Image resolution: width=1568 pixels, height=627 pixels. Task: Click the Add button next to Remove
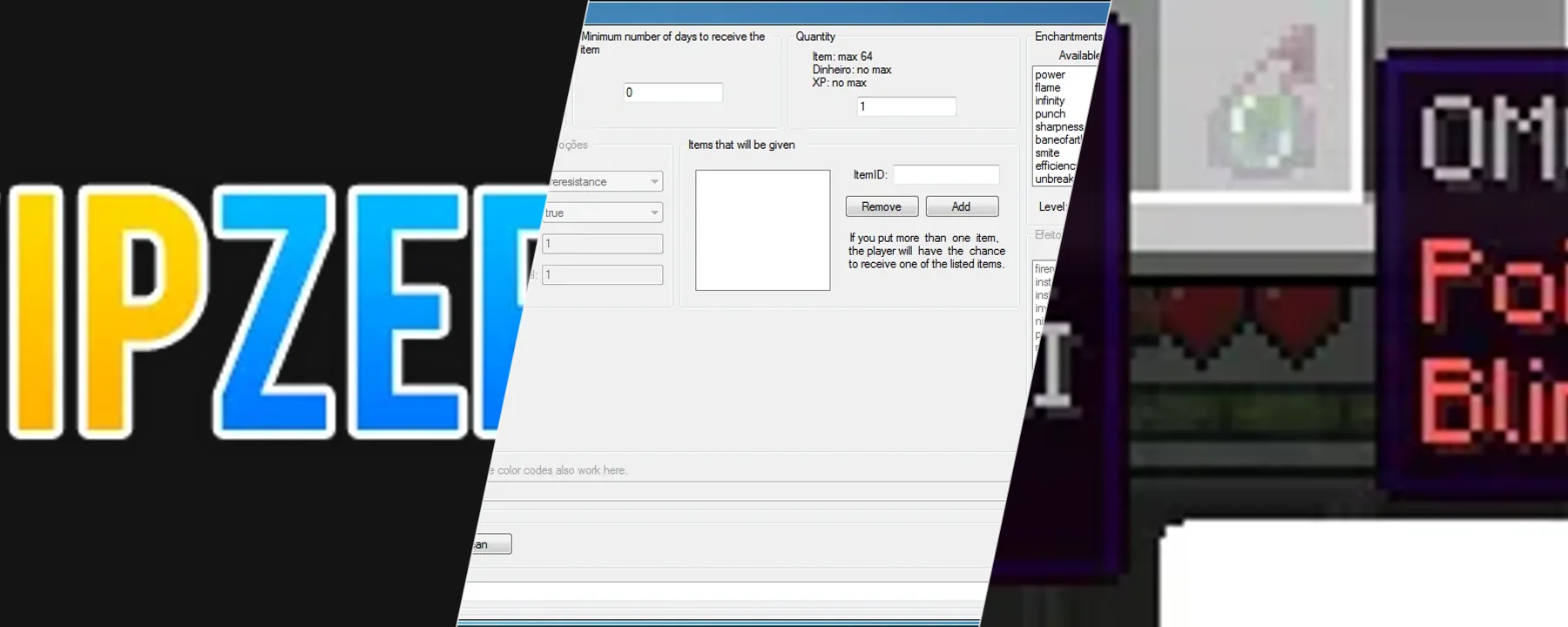point(961,206)
